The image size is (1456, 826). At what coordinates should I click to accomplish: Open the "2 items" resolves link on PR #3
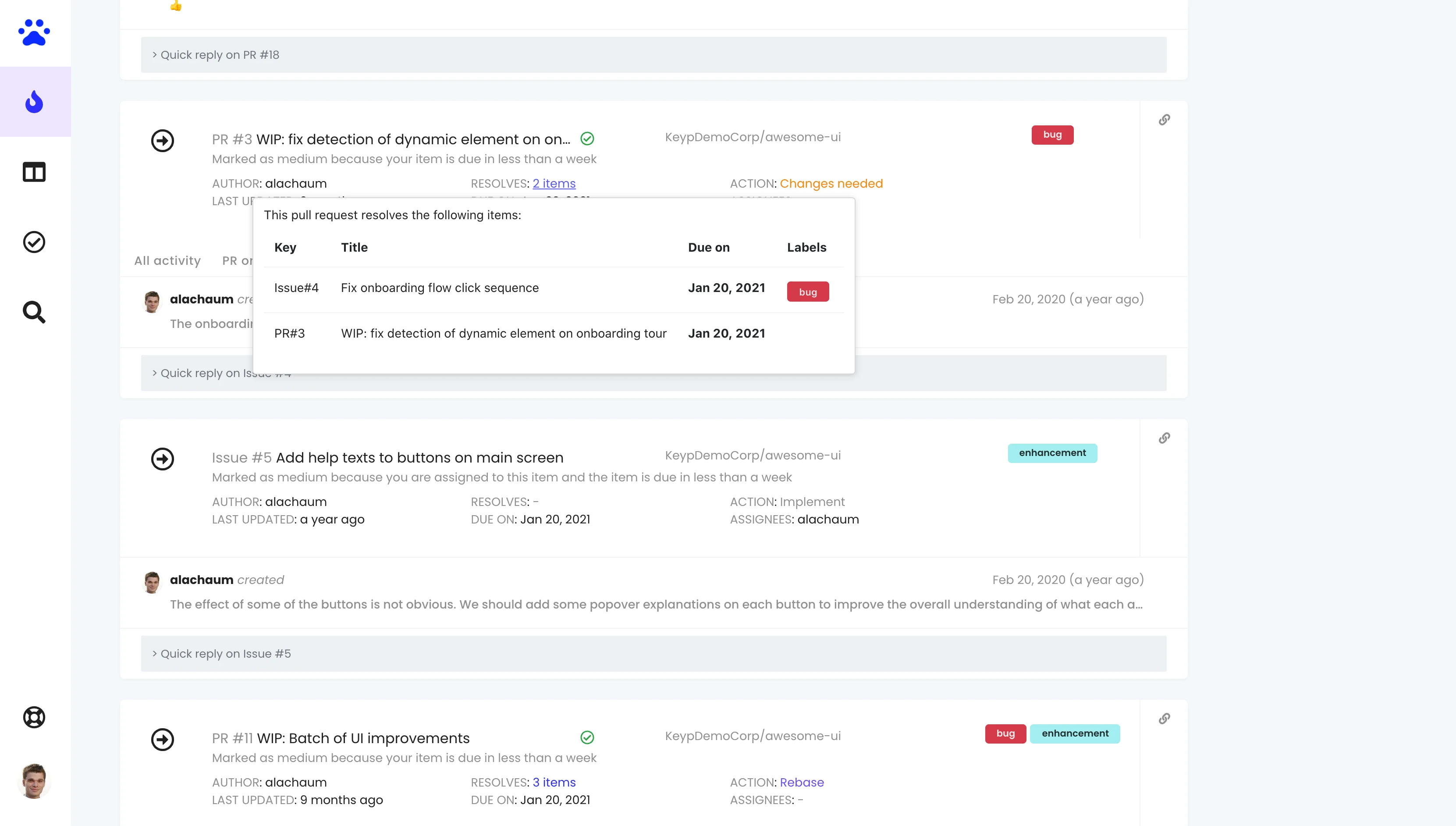554,183
